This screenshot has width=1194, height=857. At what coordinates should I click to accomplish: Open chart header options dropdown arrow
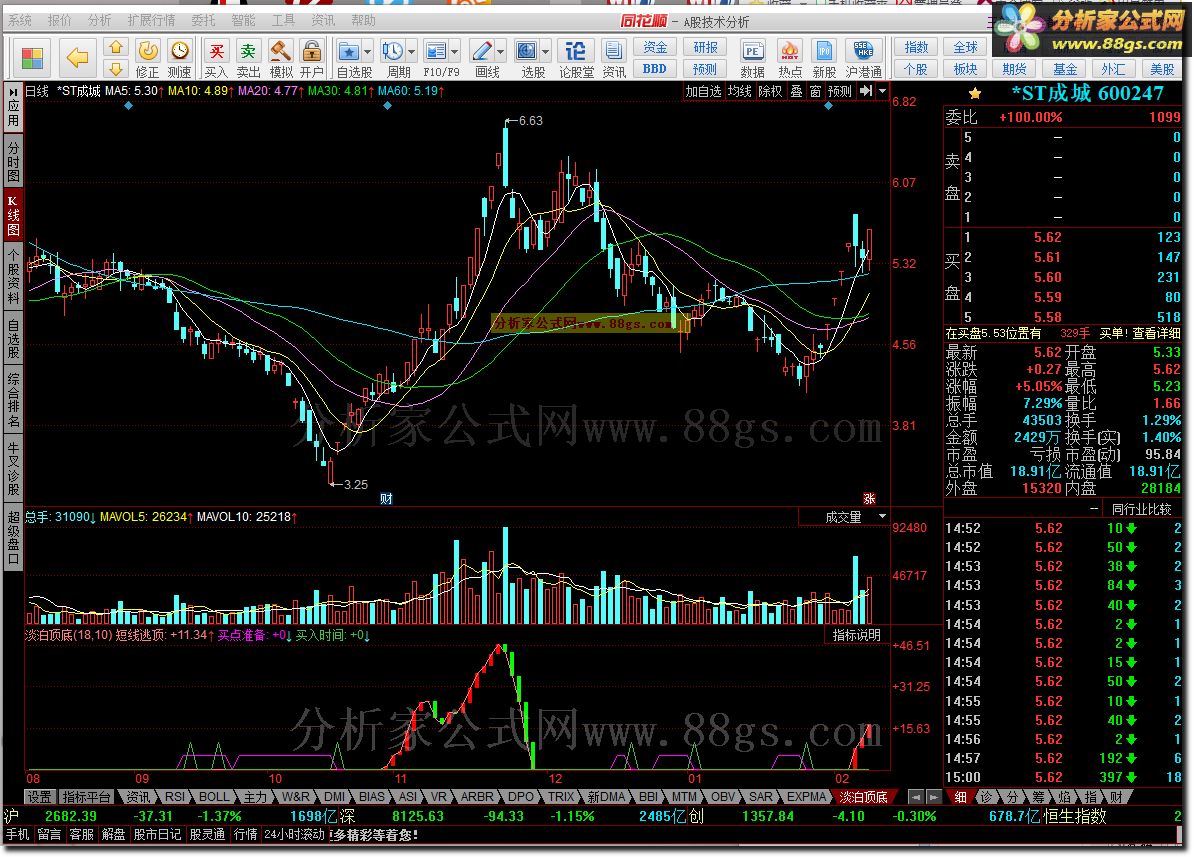[883, 91]
